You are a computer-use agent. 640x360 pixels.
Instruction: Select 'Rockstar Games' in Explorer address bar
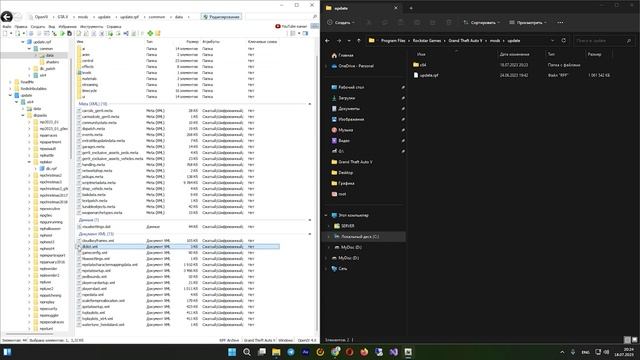(x=427, y=41)
